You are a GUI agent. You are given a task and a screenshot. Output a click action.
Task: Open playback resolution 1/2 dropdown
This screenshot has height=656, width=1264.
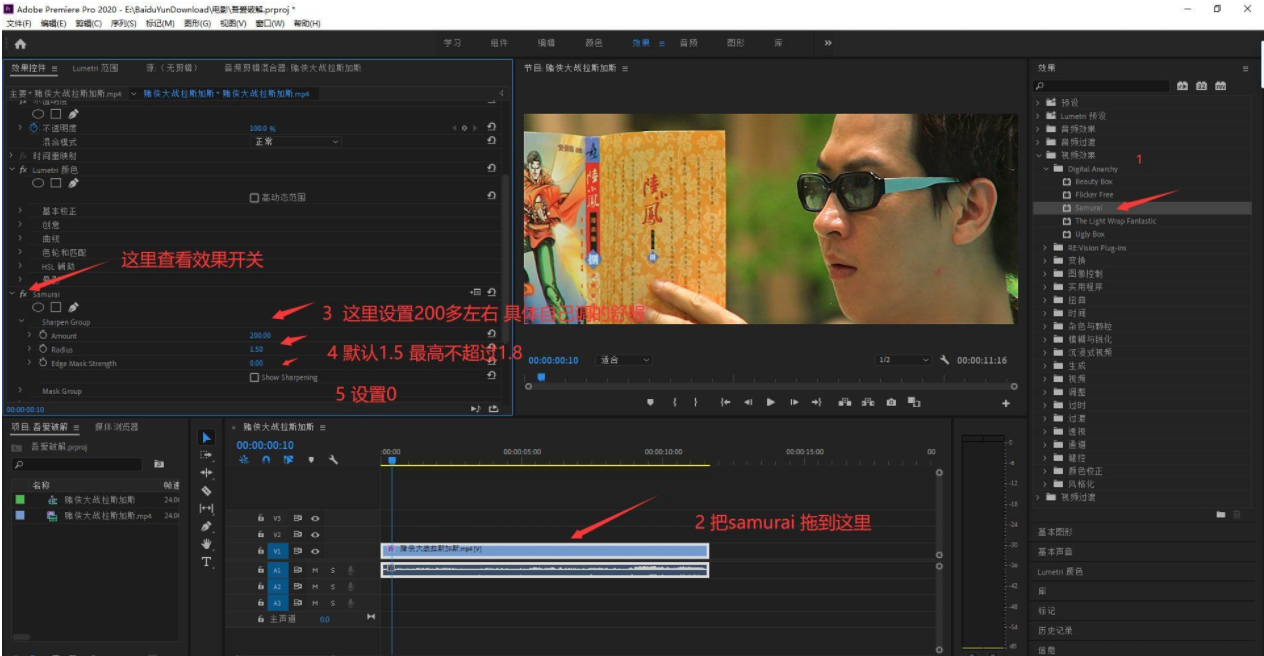[903, 360]
